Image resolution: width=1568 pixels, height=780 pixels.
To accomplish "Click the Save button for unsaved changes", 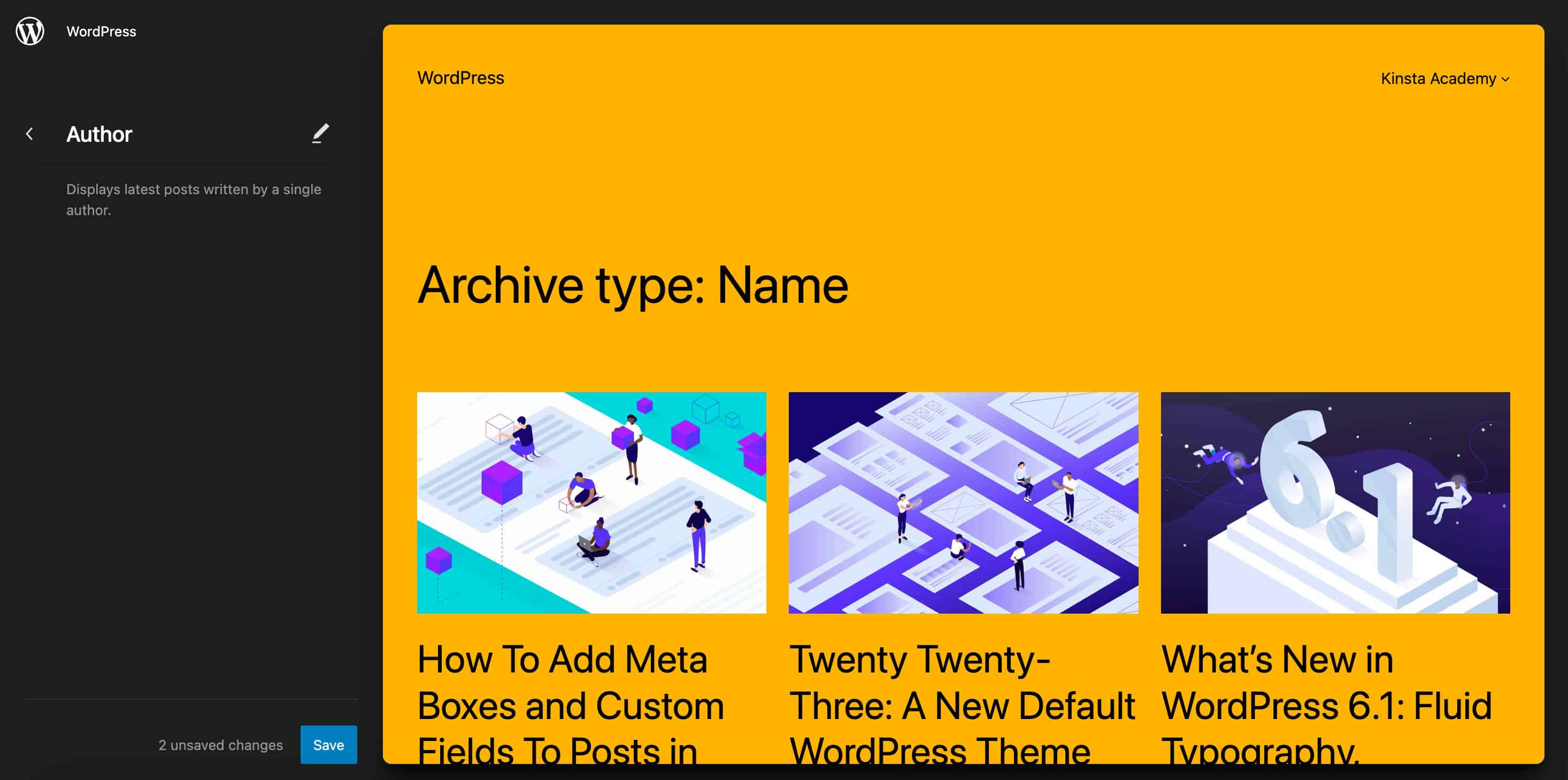I will click(328, 744).
